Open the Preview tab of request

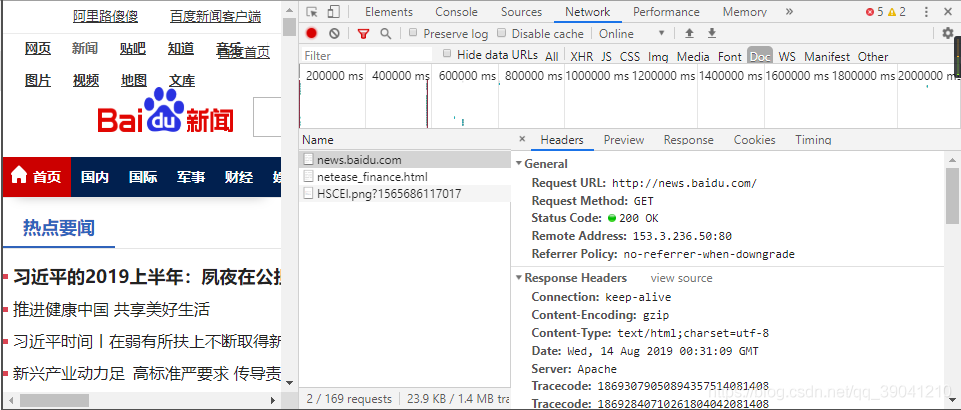tap(623, 140)
